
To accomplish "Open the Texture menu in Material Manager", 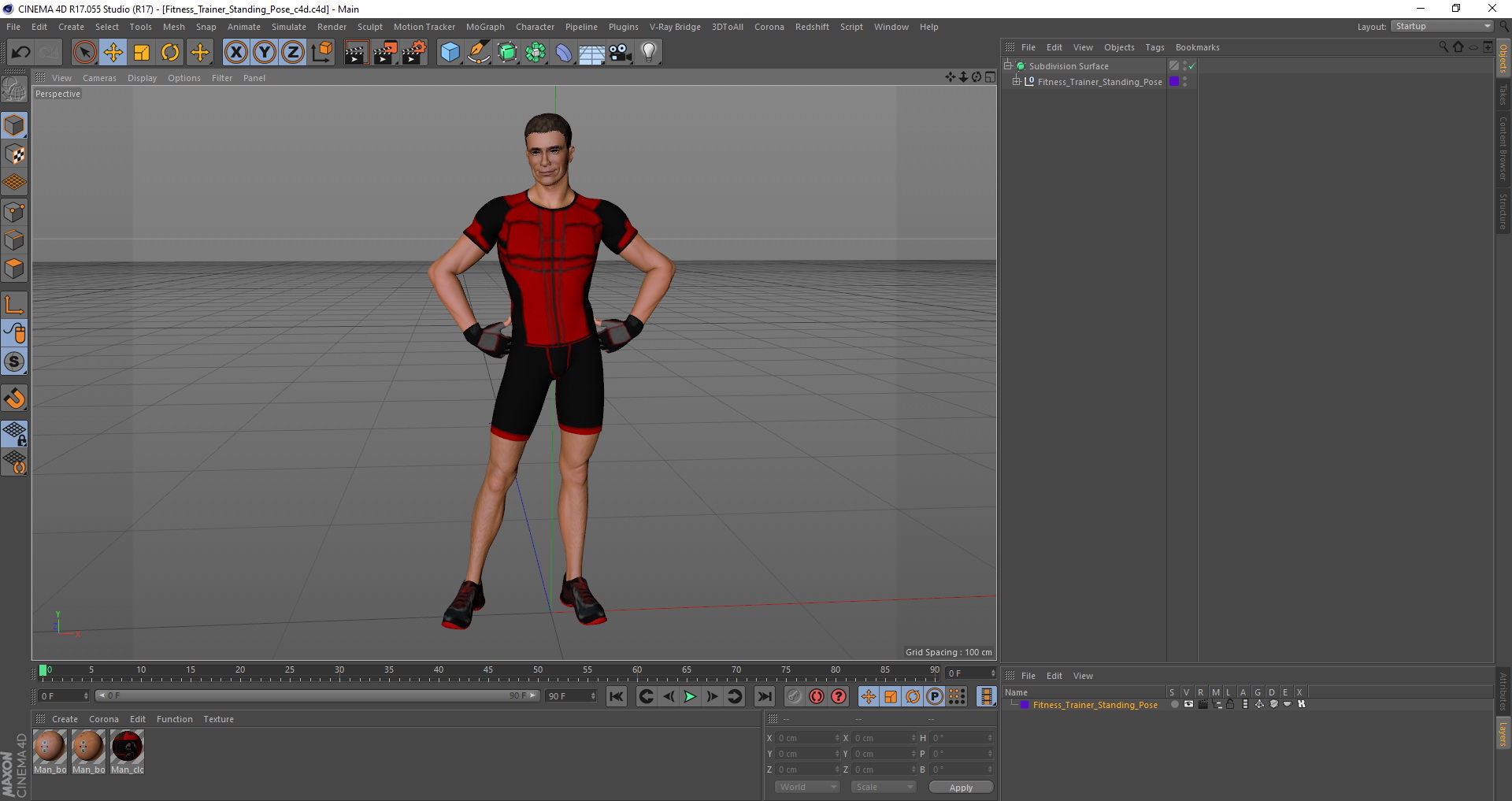I will 218,719.
